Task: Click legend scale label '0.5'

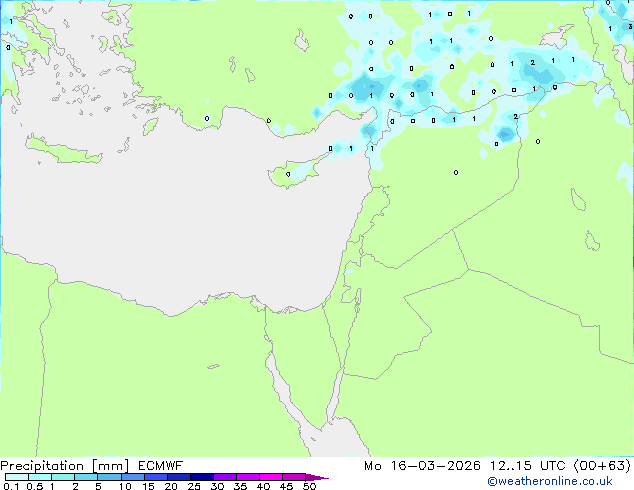Action: [35, 486]
